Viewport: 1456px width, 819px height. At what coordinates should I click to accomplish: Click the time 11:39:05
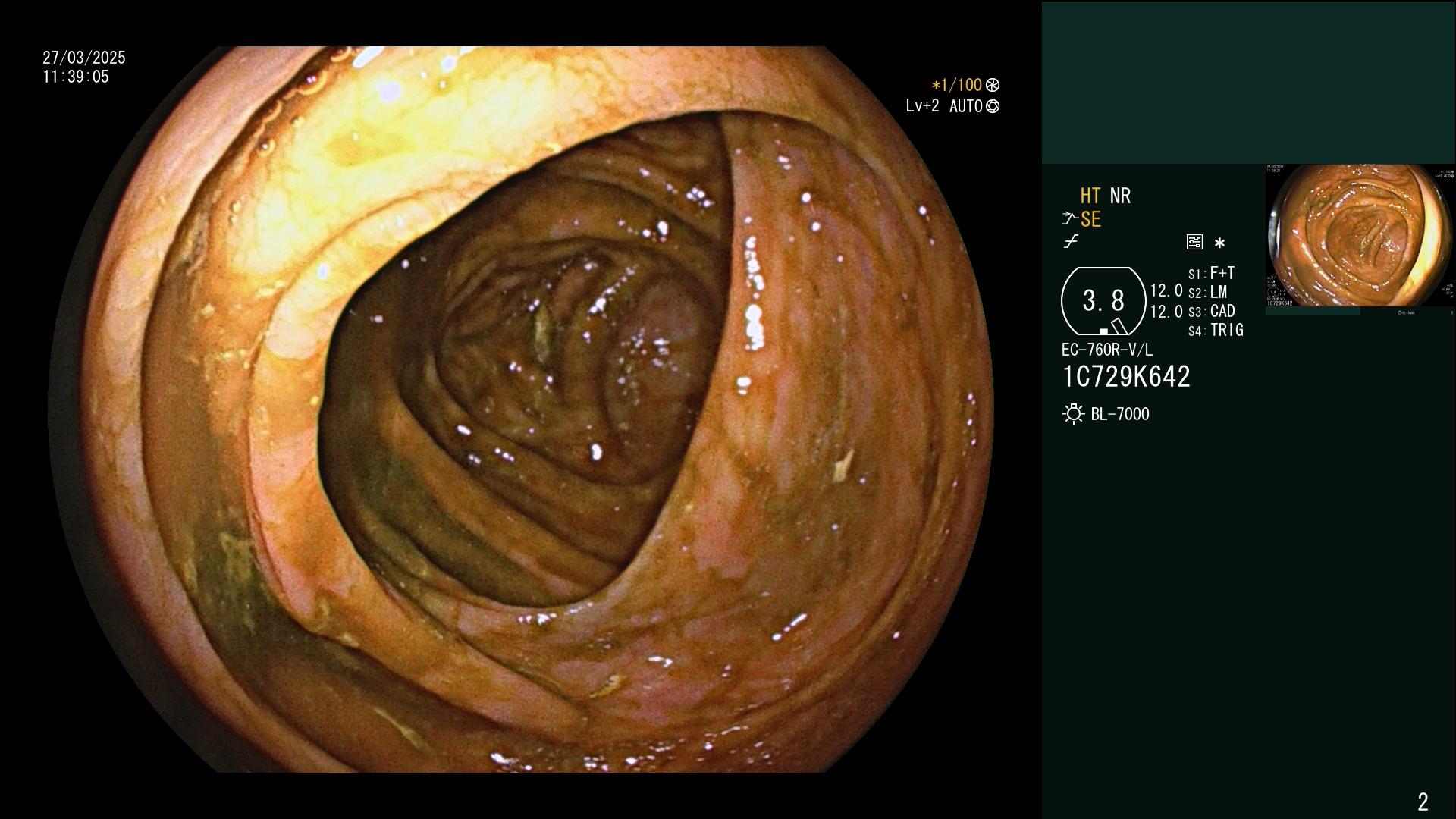tap(76, 77)
